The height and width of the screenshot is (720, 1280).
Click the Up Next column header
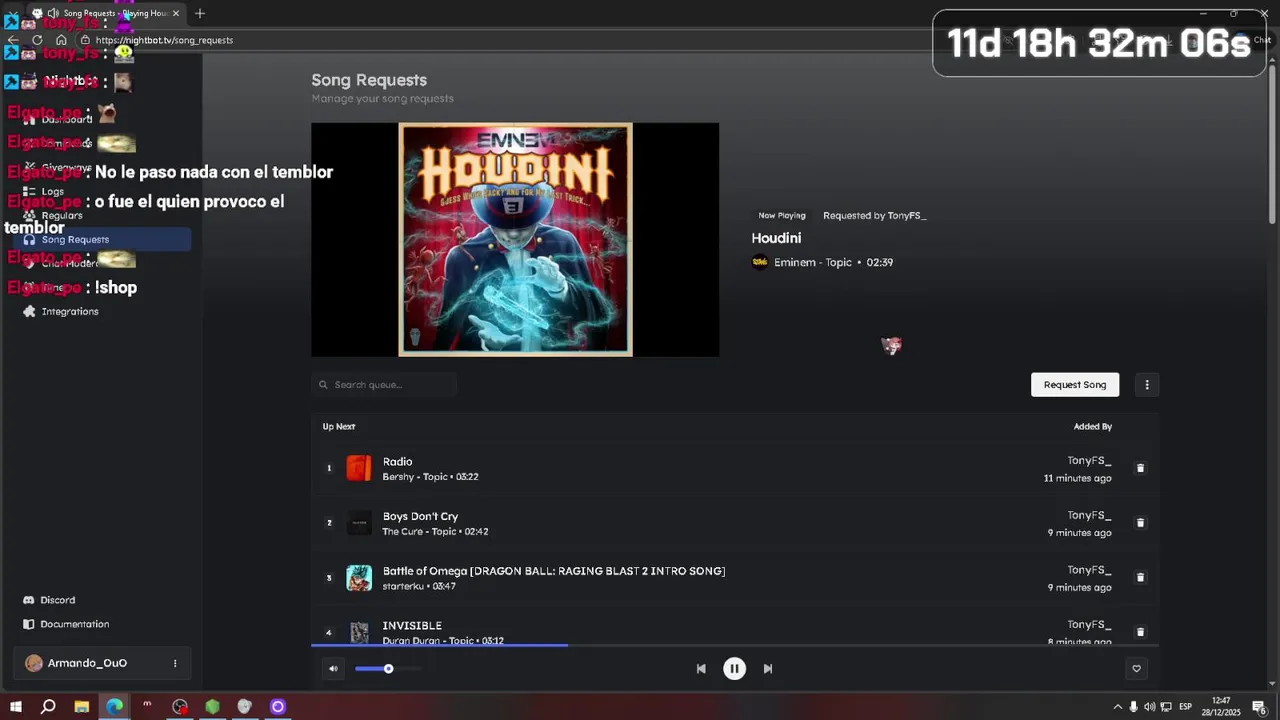(339, 426)
